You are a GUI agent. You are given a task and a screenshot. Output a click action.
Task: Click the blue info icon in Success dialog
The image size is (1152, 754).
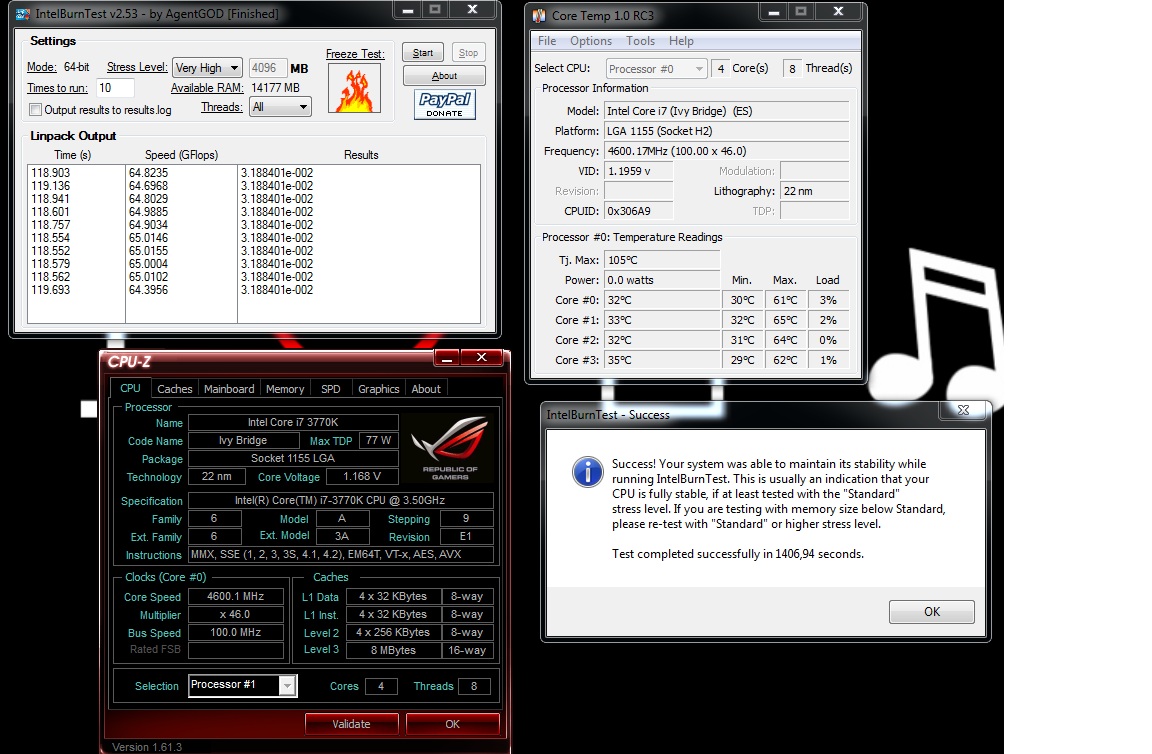[588, 472]
